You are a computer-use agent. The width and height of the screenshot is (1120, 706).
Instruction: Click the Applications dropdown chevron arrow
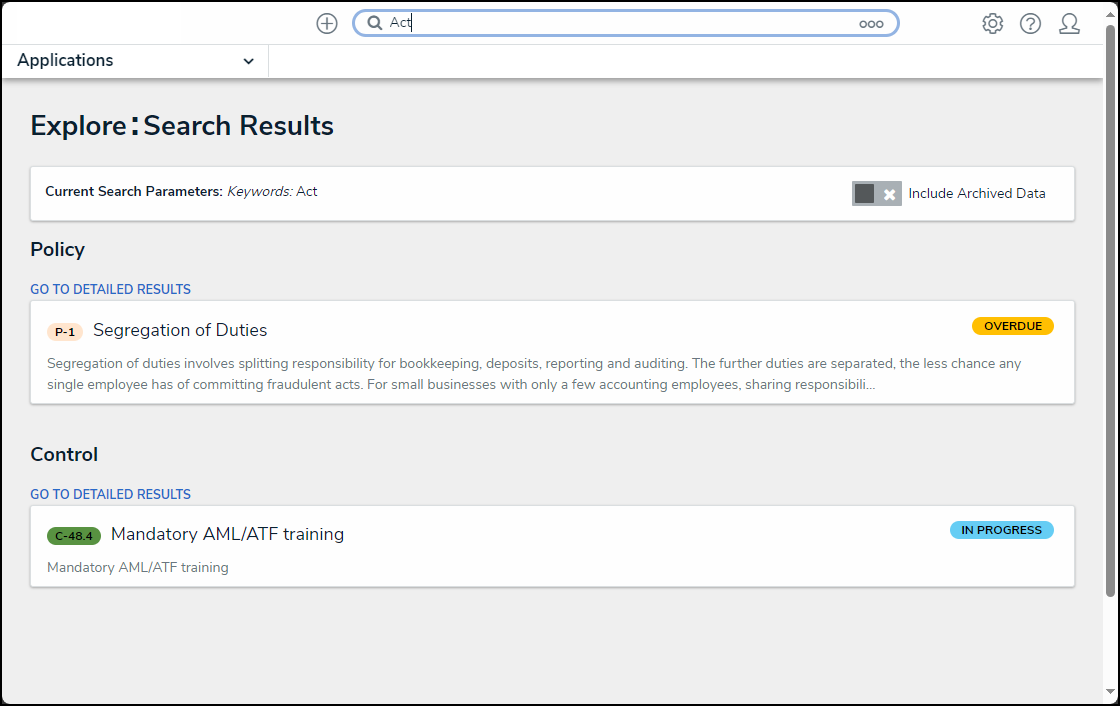pos(248,61)
